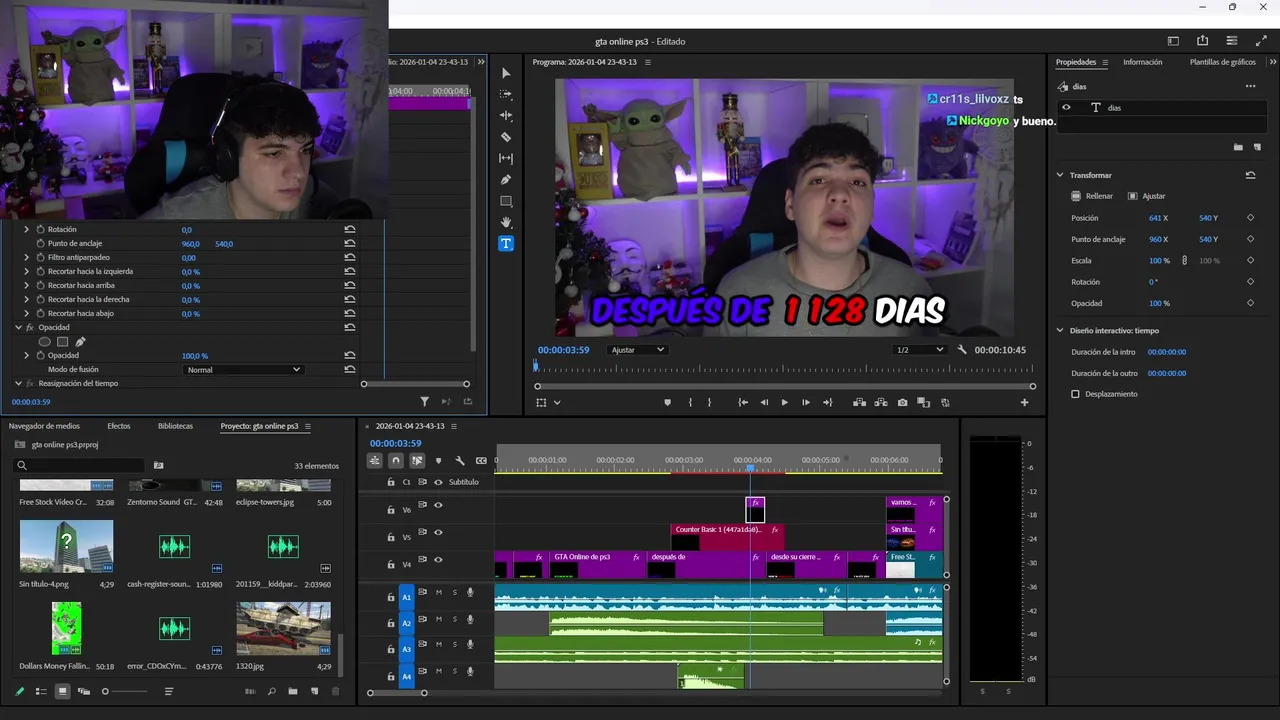
Task: Toggle V4 track output eye
Action: coord(438,560)
